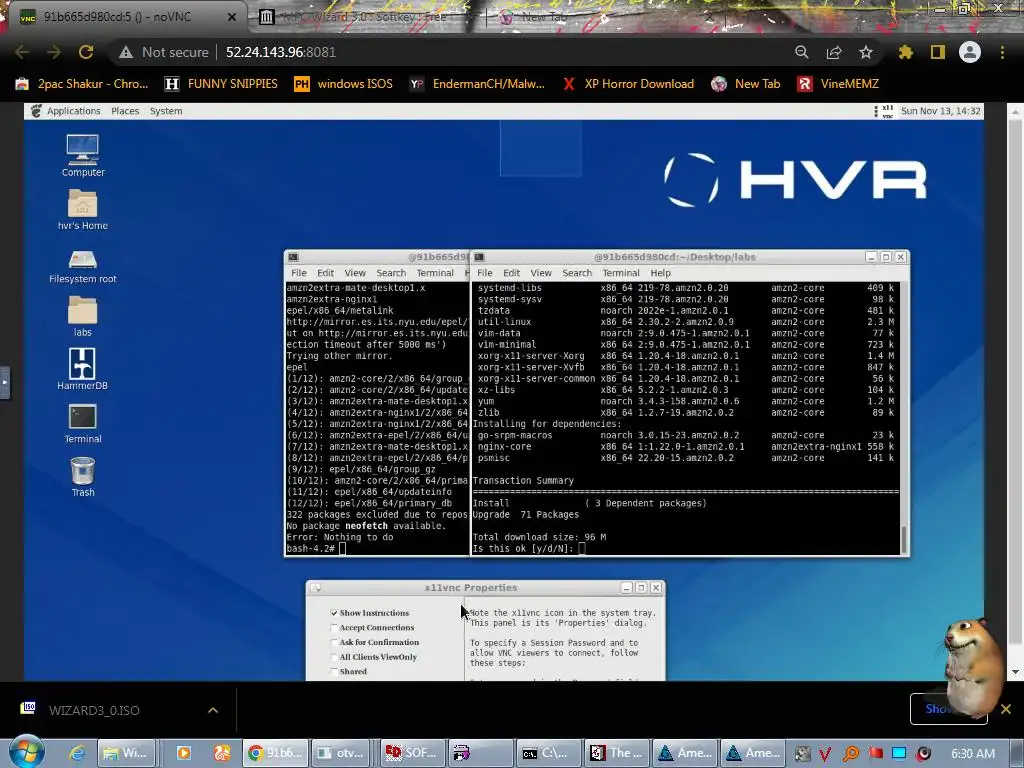Screen dimensions: 1024x768
Task: Open XP Horror Download bookmark
Action: pos(628,84)
